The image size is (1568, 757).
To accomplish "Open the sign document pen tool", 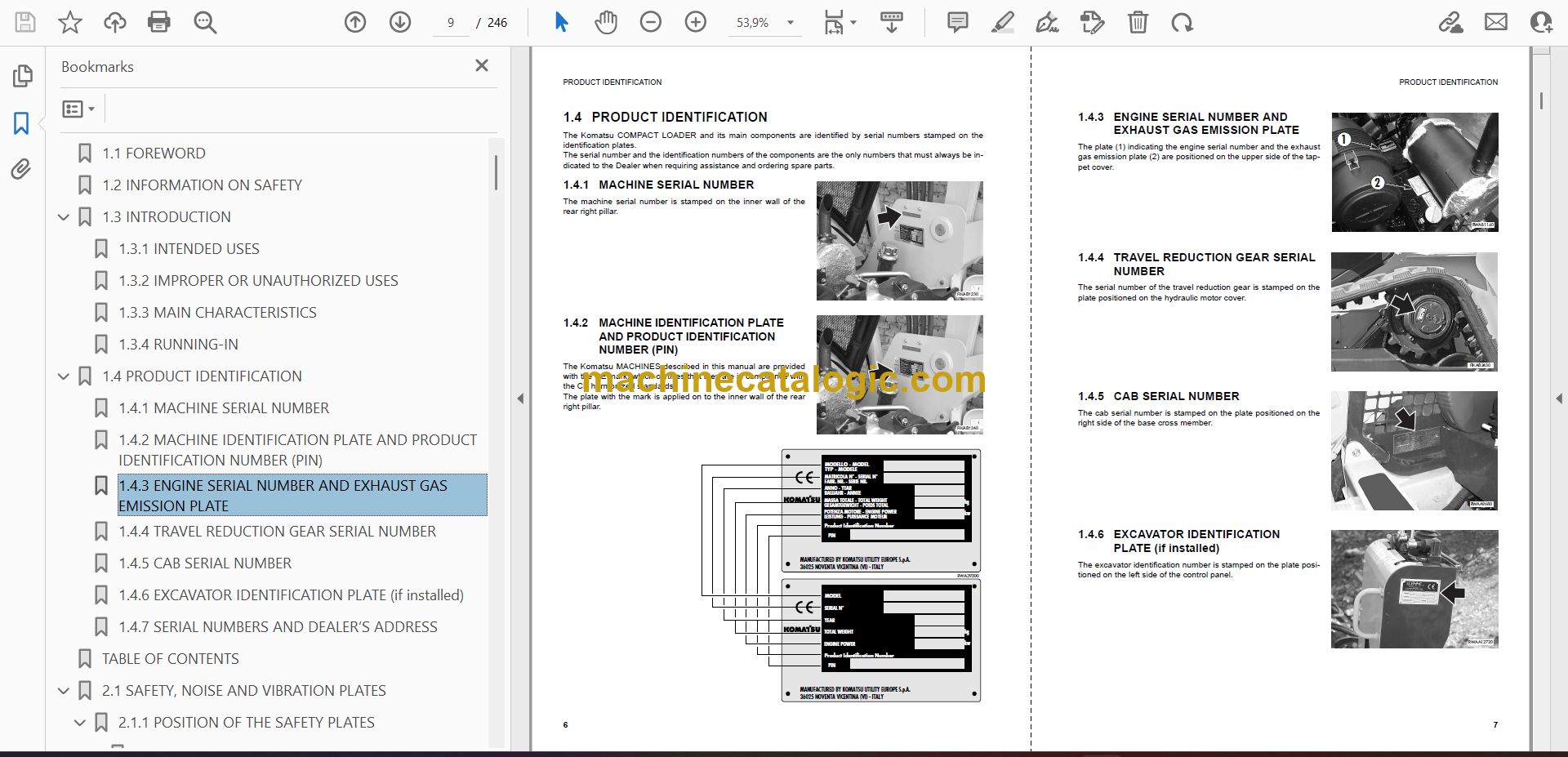I will pyautogui.click(x=1048, y=22).
